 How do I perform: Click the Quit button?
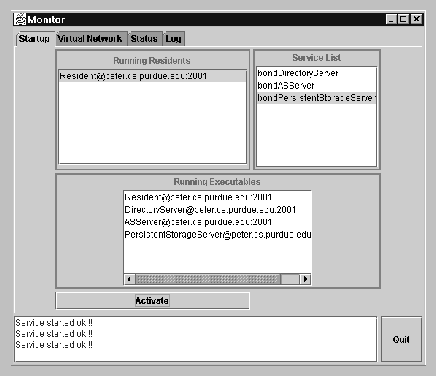401,339
